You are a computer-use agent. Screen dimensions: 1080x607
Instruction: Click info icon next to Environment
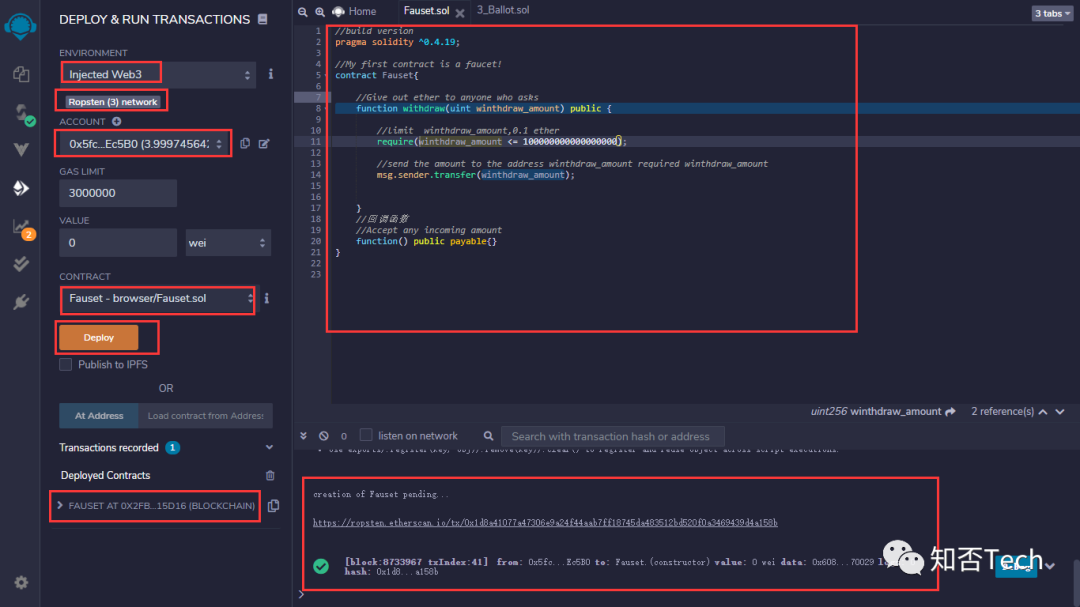pos(271,74)
